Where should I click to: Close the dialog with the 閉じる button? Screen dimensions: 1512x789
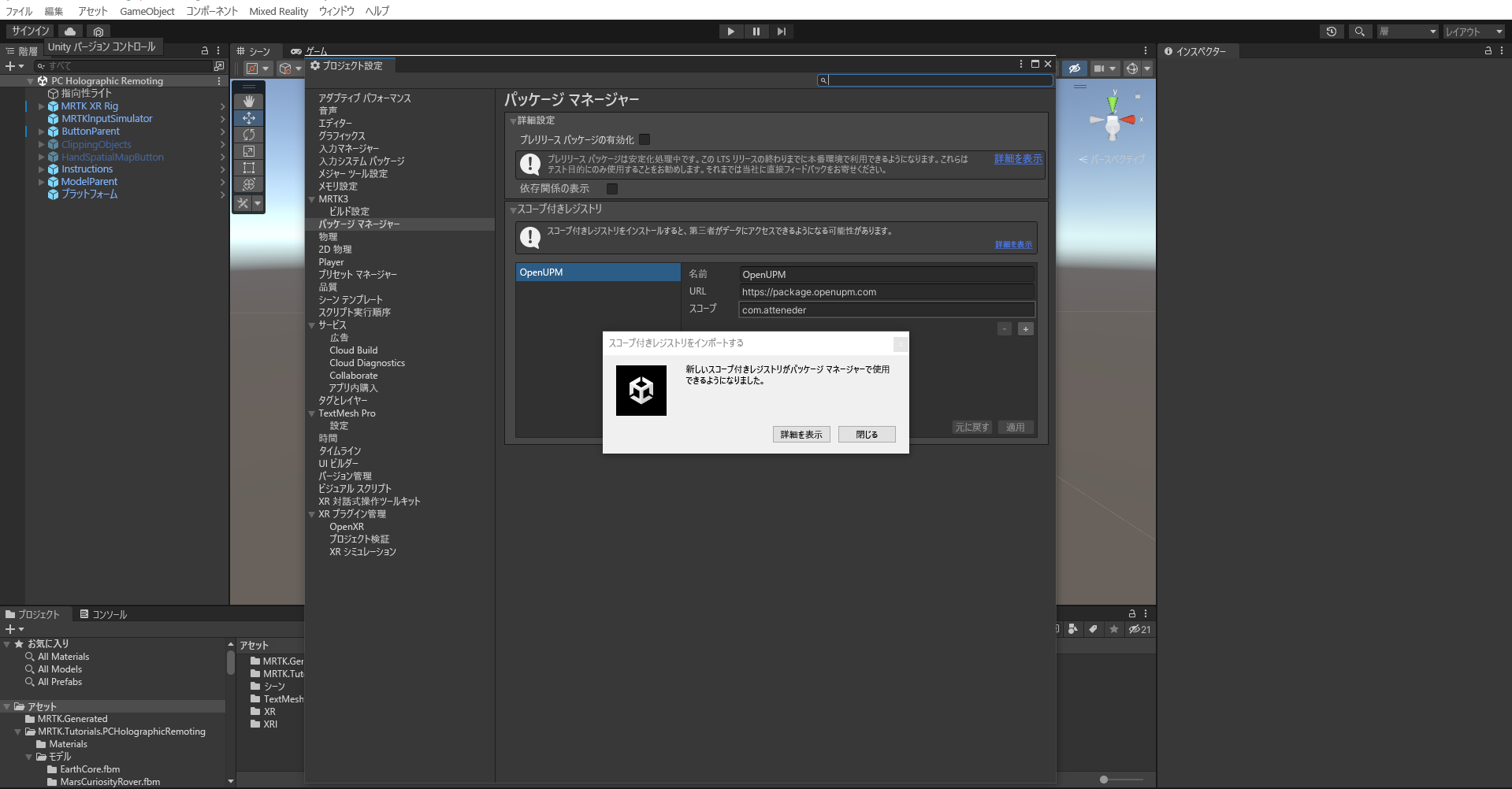[x=866, y=434]
